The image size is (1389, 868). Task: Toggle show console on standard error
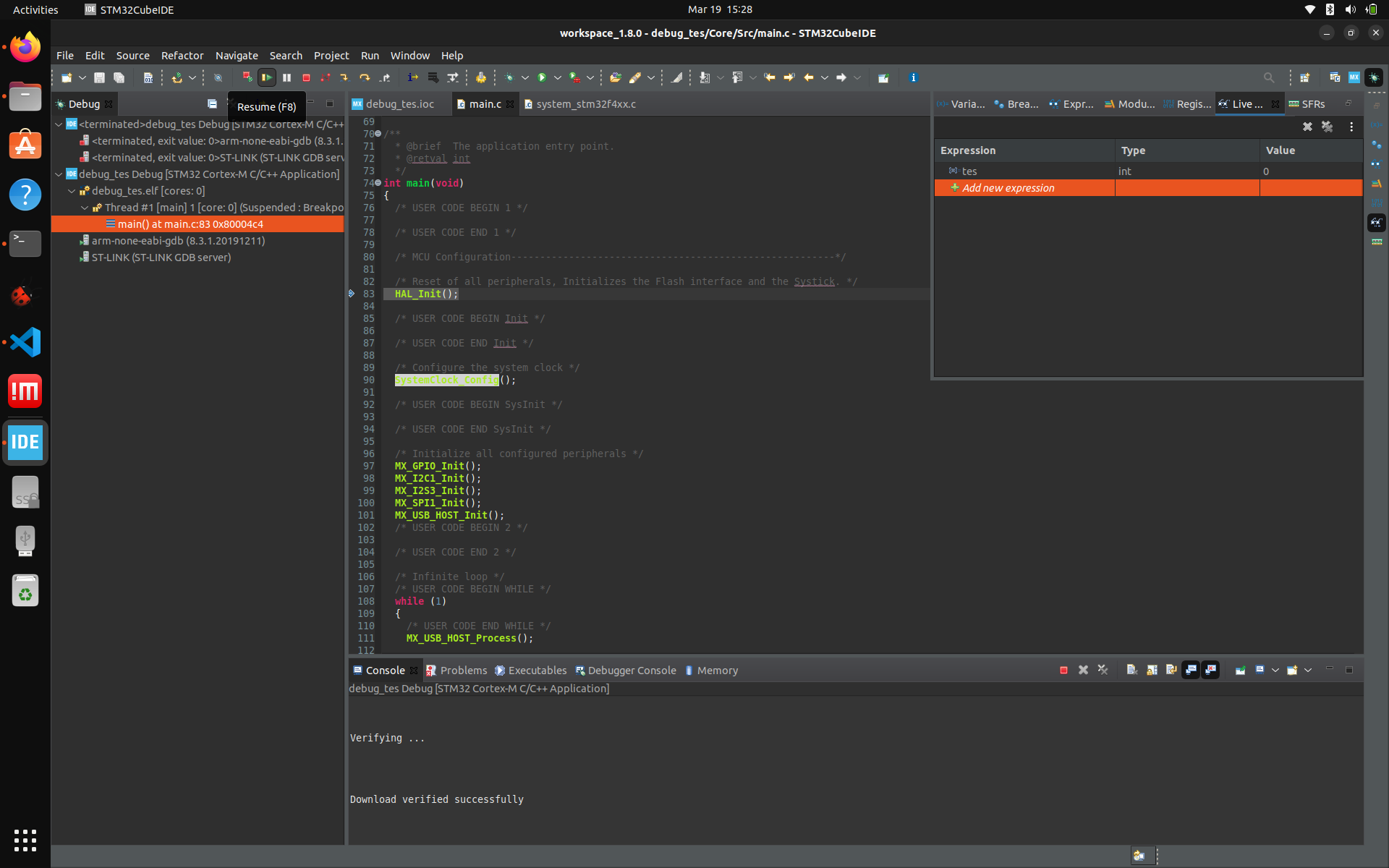1210,671
